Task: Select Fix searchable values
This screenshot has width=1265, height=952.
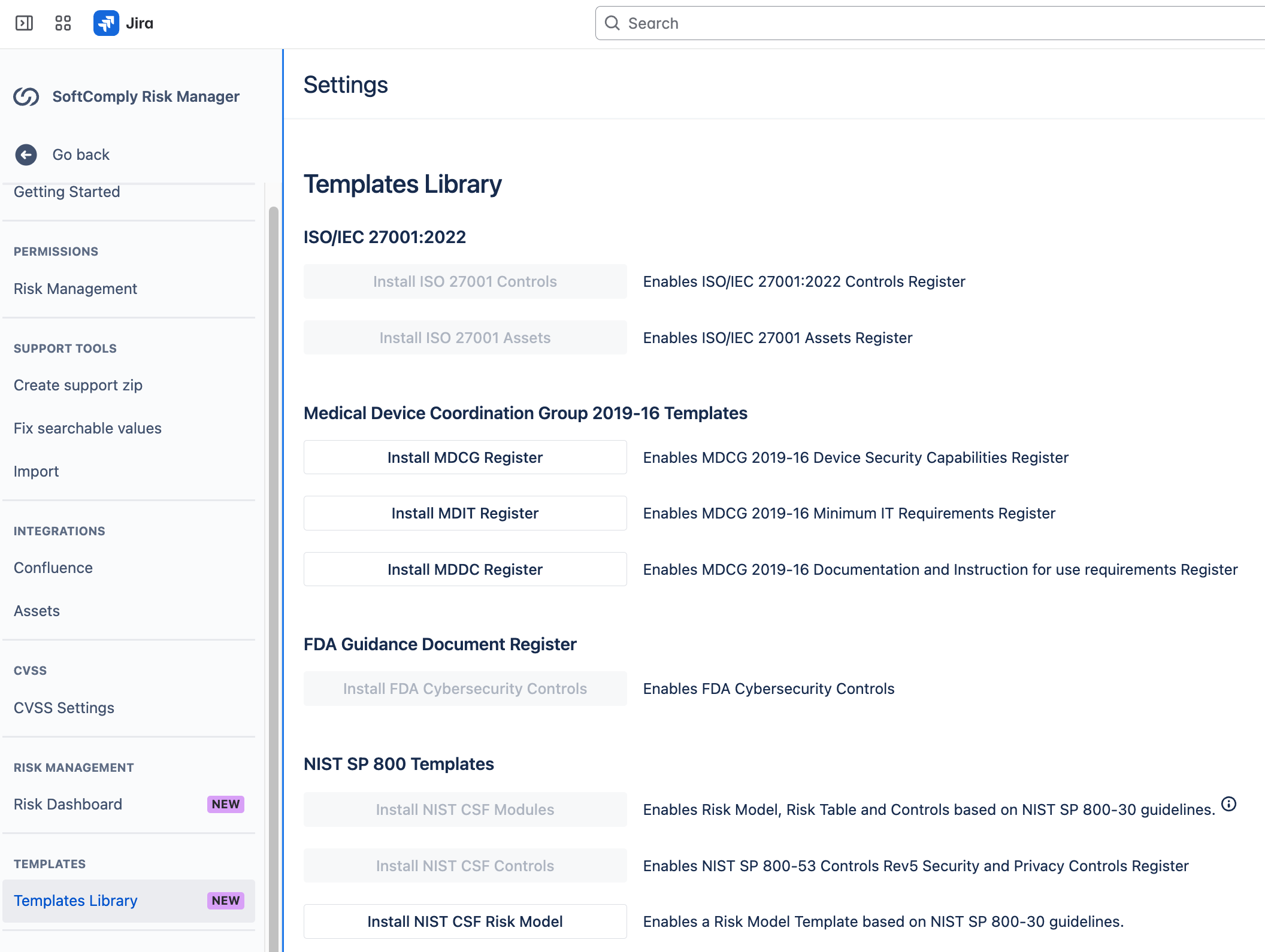Action: click(x=87, y=428)
